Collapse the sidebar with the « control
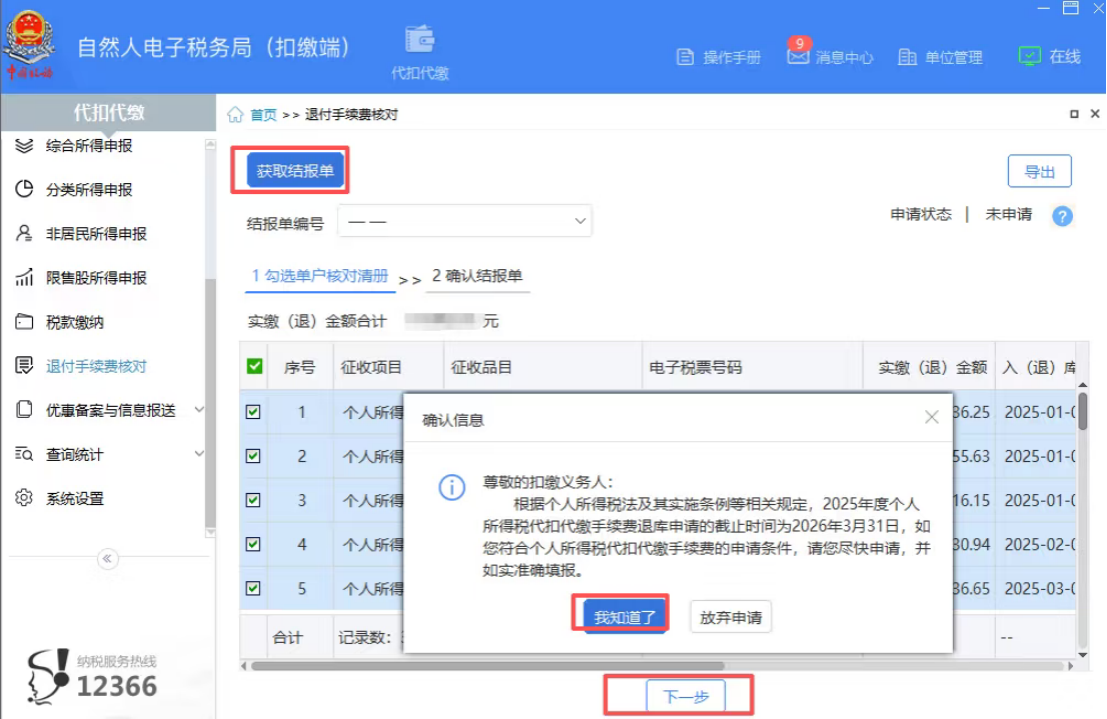The image size is (1107, 719). click(x=107, y=559)
